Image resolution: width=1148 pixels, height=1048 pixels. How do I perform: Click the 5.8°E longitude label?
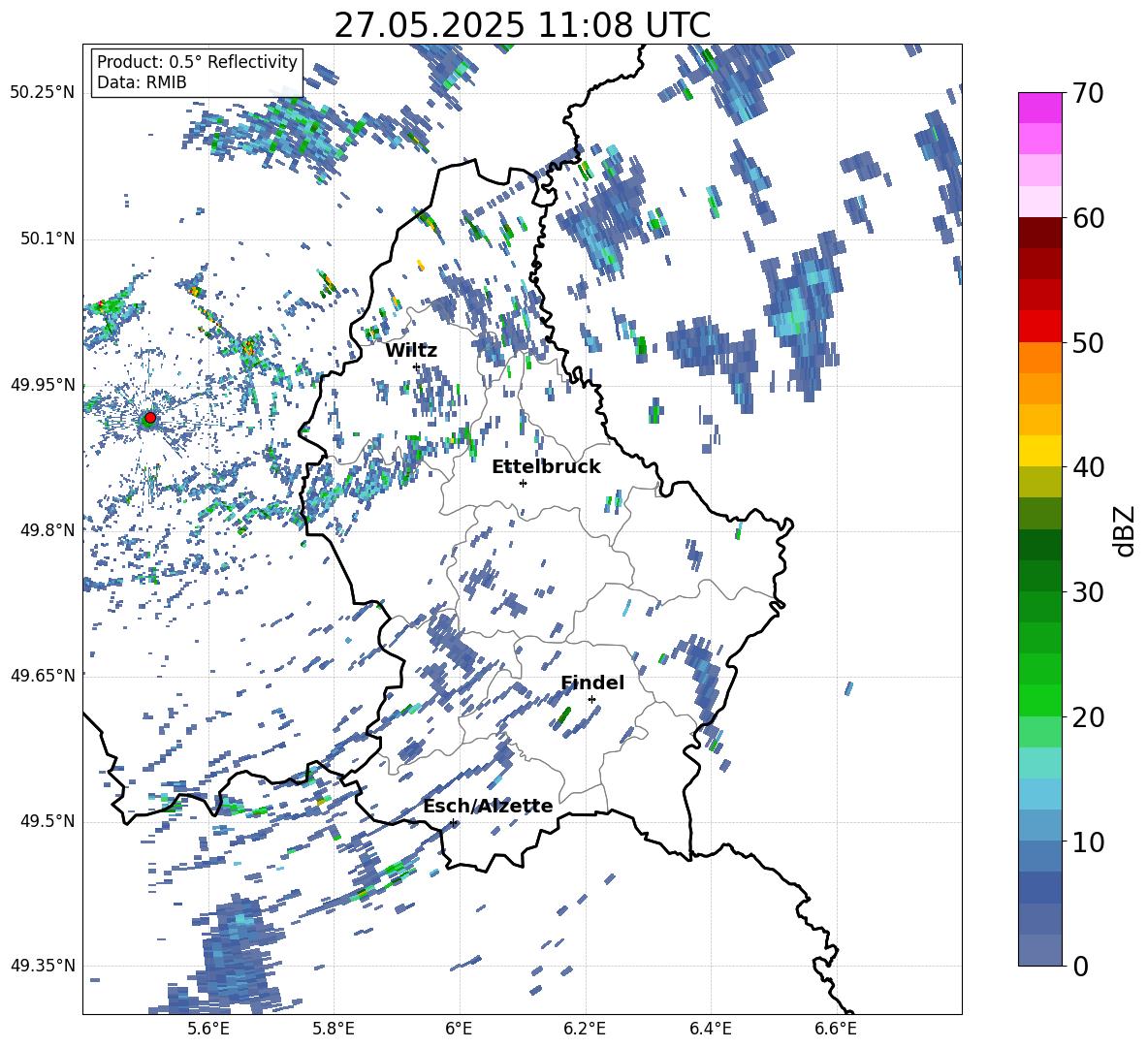pos(334,1029)
